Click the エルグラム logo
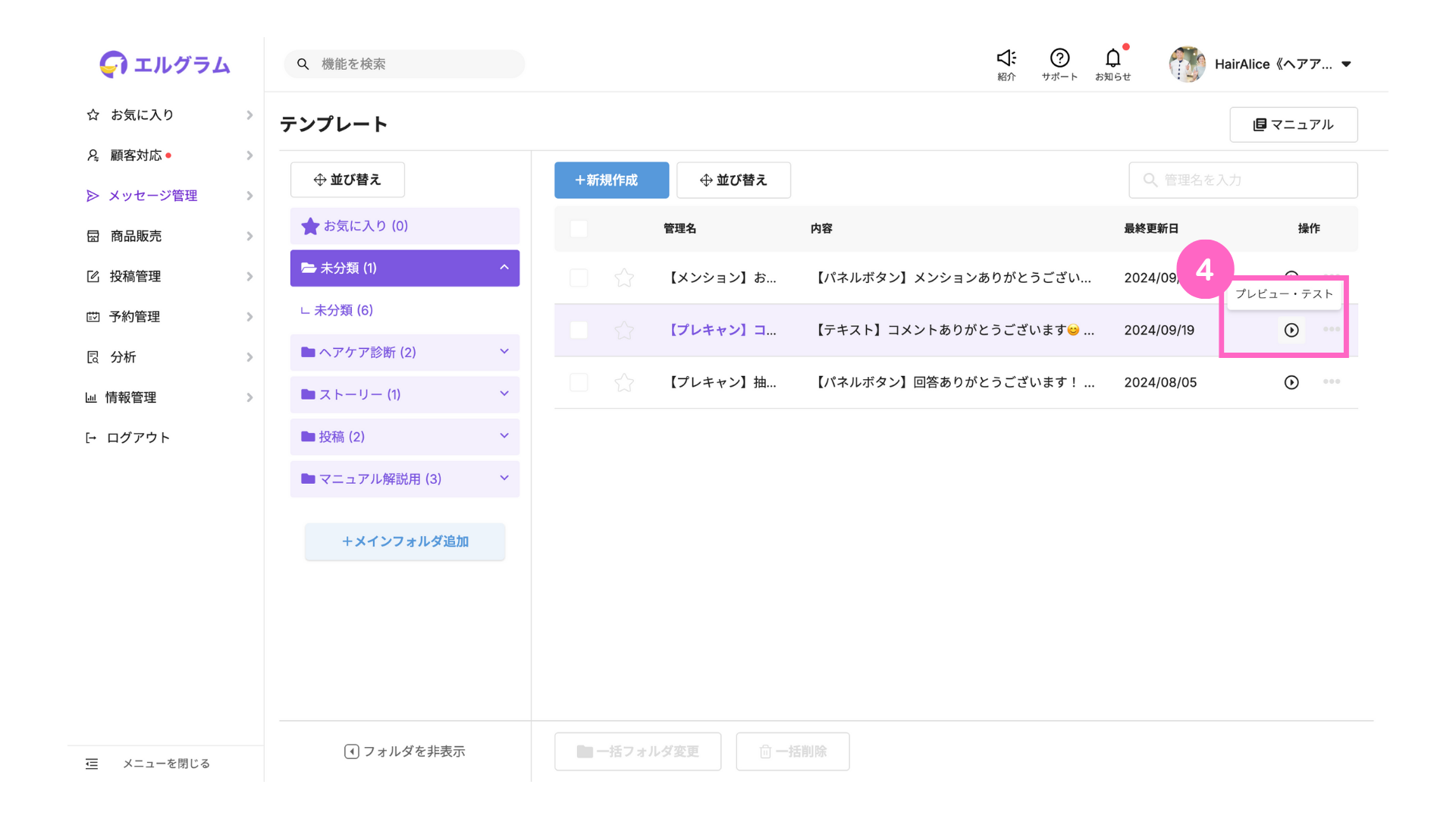 (x=165, y=64)
